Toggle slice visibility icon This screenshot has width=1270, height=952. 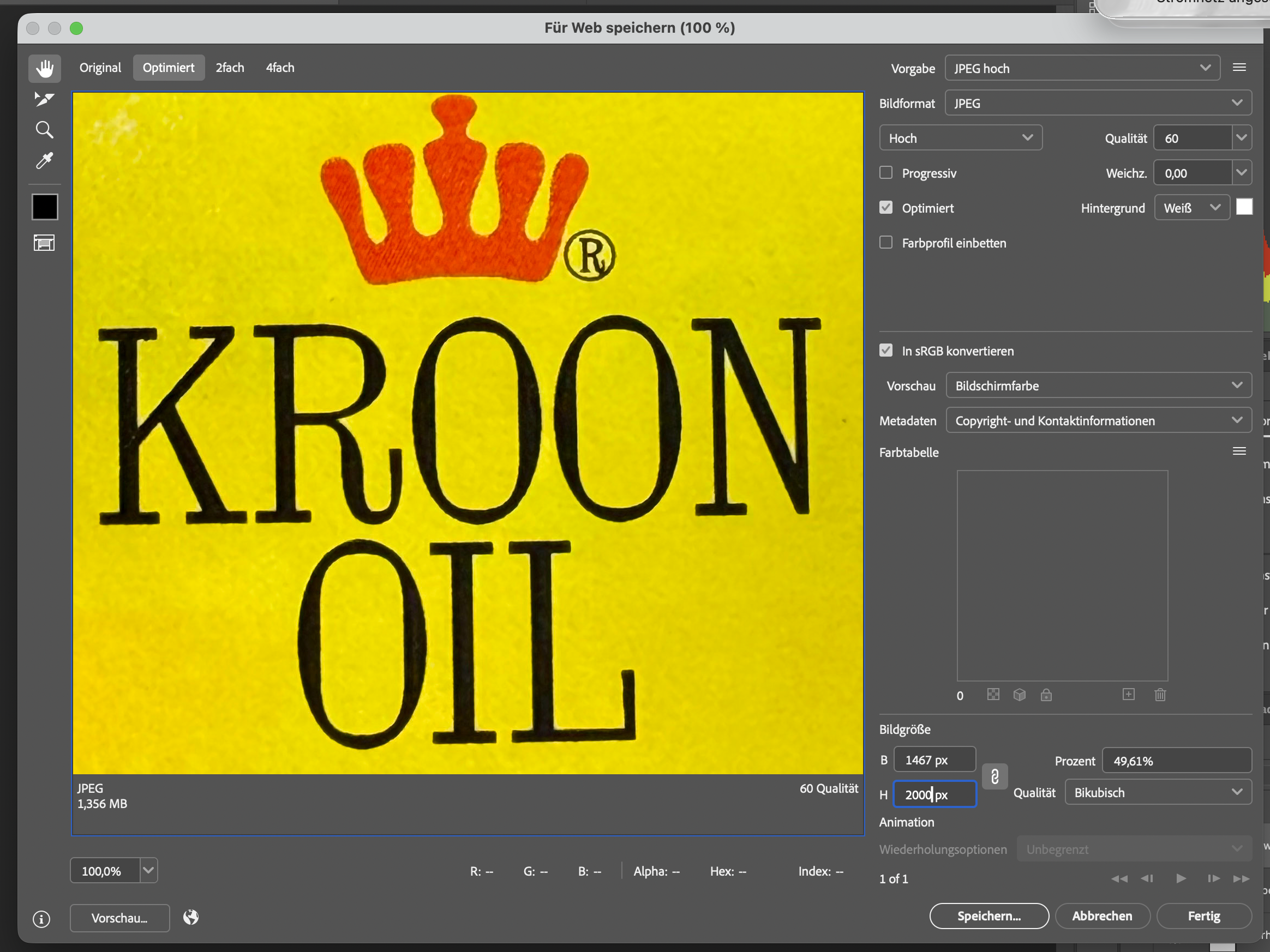click(x=44, y=243)
